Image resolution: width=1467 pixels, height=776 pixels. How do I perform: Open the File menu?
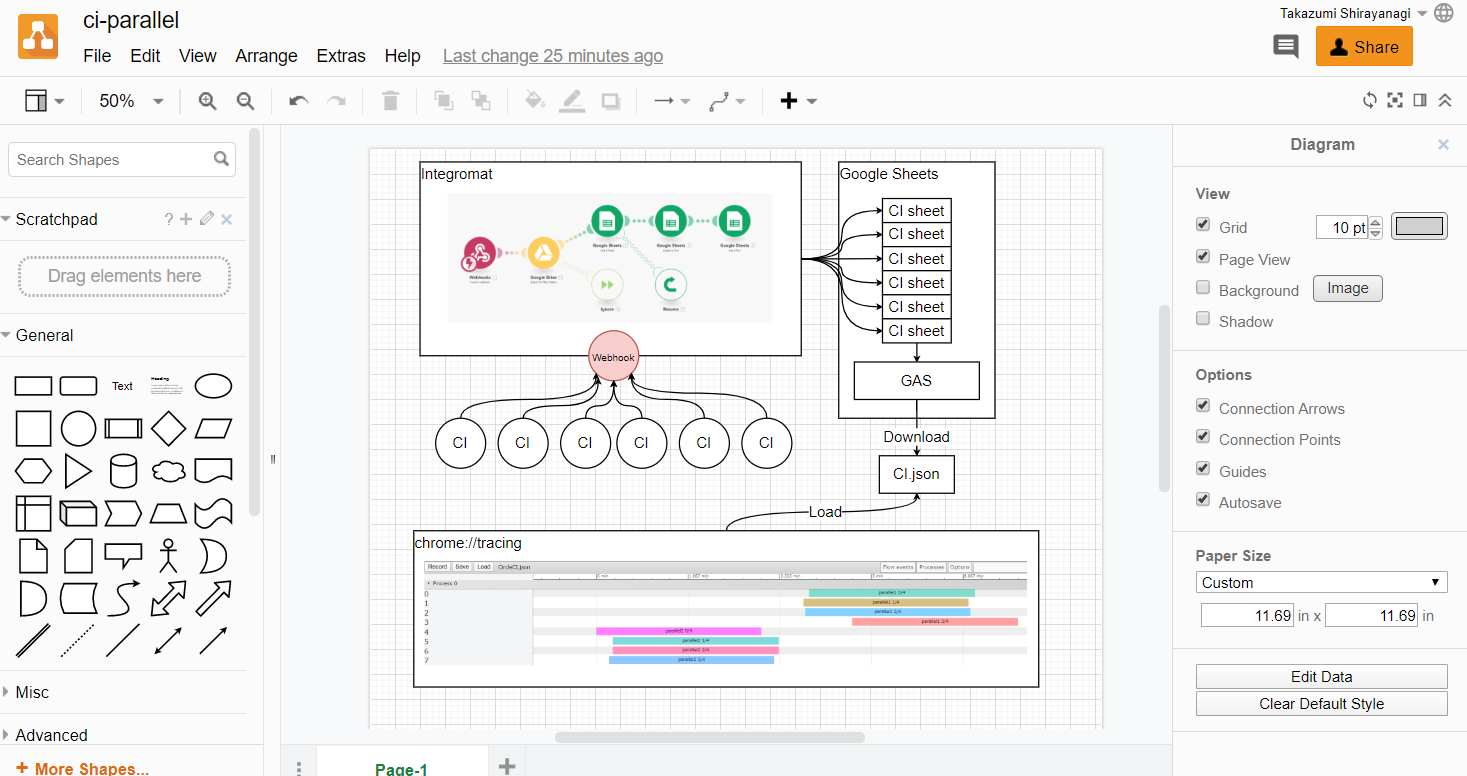click(x=97, y=56)
